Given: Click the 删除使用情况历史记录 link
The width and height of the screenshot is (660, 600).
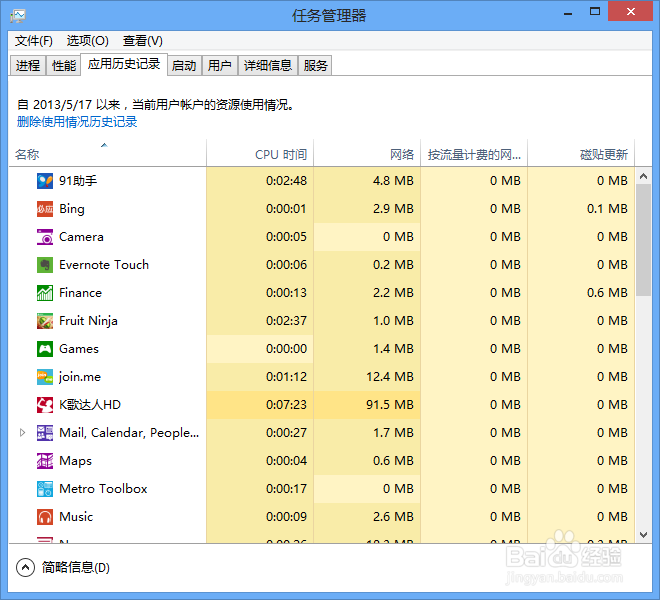Looking at the screenshot, I should [77, 122].
